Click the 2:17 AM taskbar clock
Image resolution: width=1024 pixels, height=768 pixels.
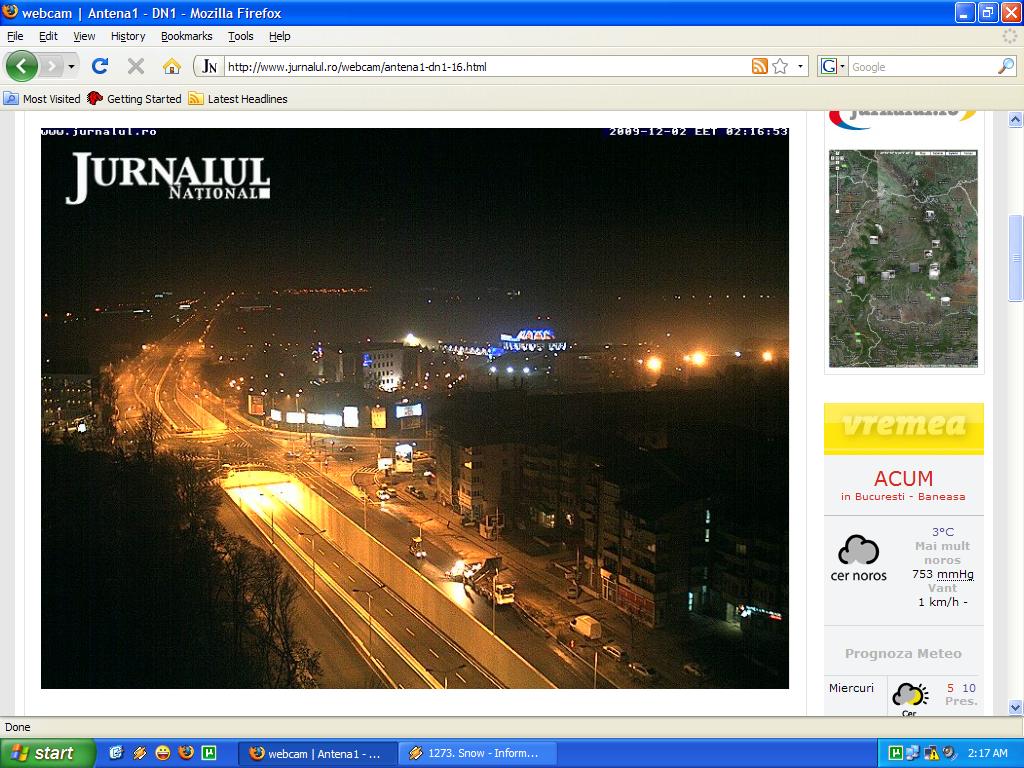[987, 753]
